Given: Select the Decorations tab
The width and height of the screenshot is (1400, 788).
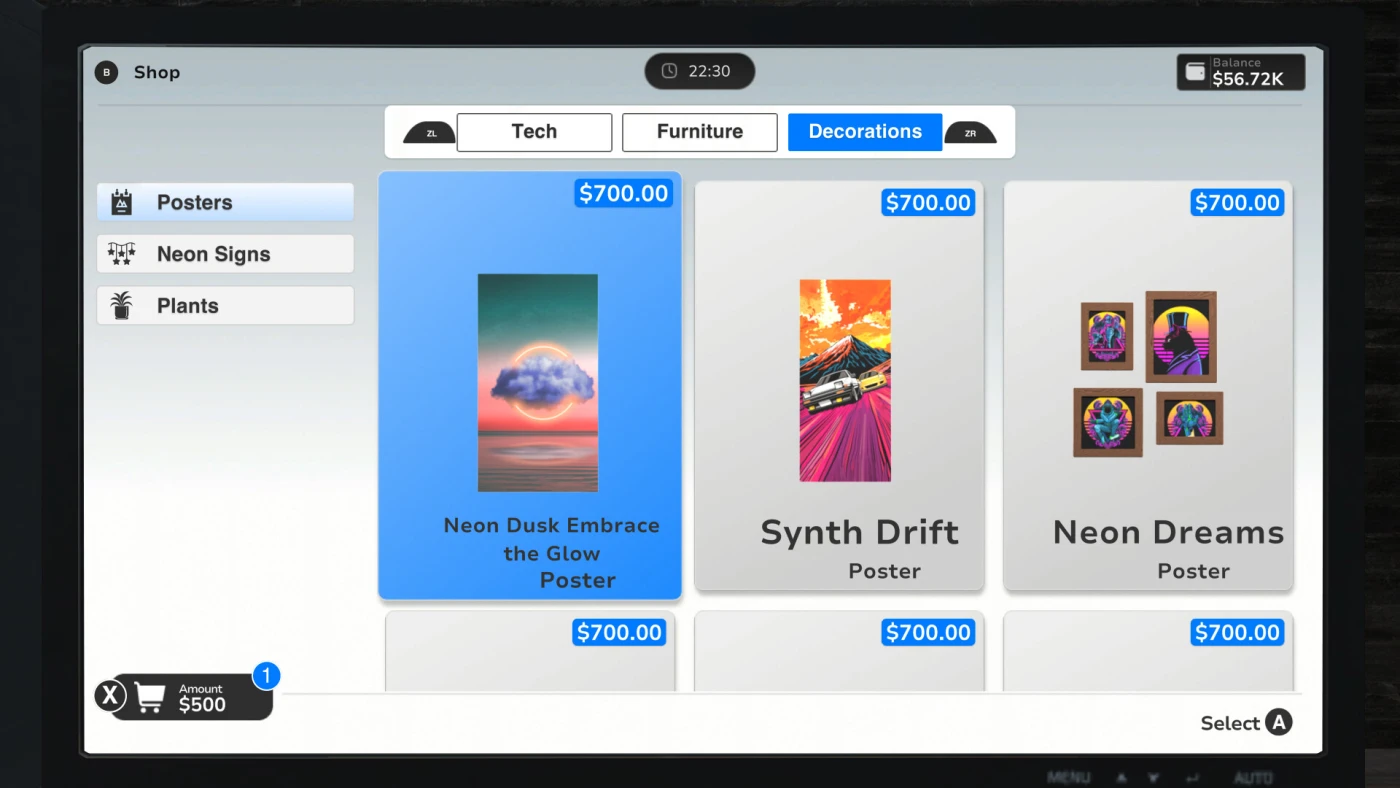Looking at the screenshot, I should [864, 132].
